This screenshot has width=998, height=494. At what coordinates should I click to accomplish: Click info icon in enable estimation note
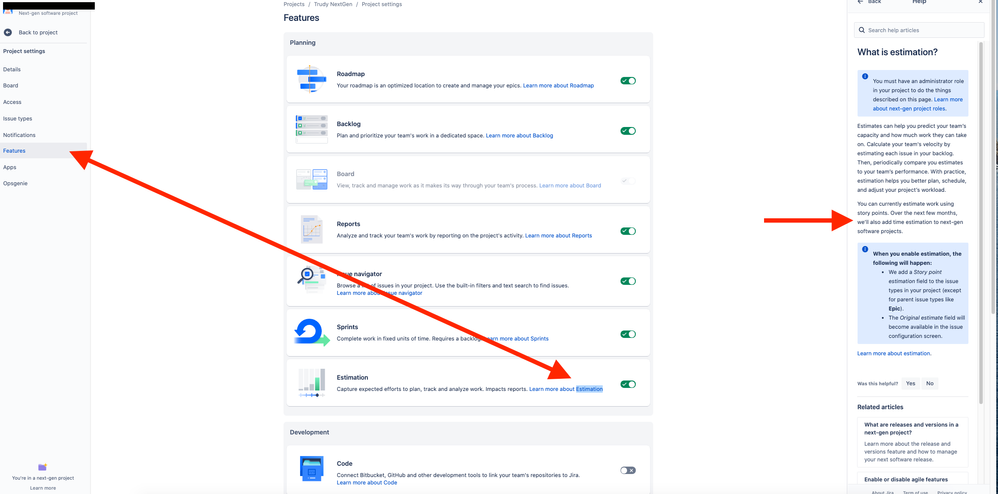865,250
